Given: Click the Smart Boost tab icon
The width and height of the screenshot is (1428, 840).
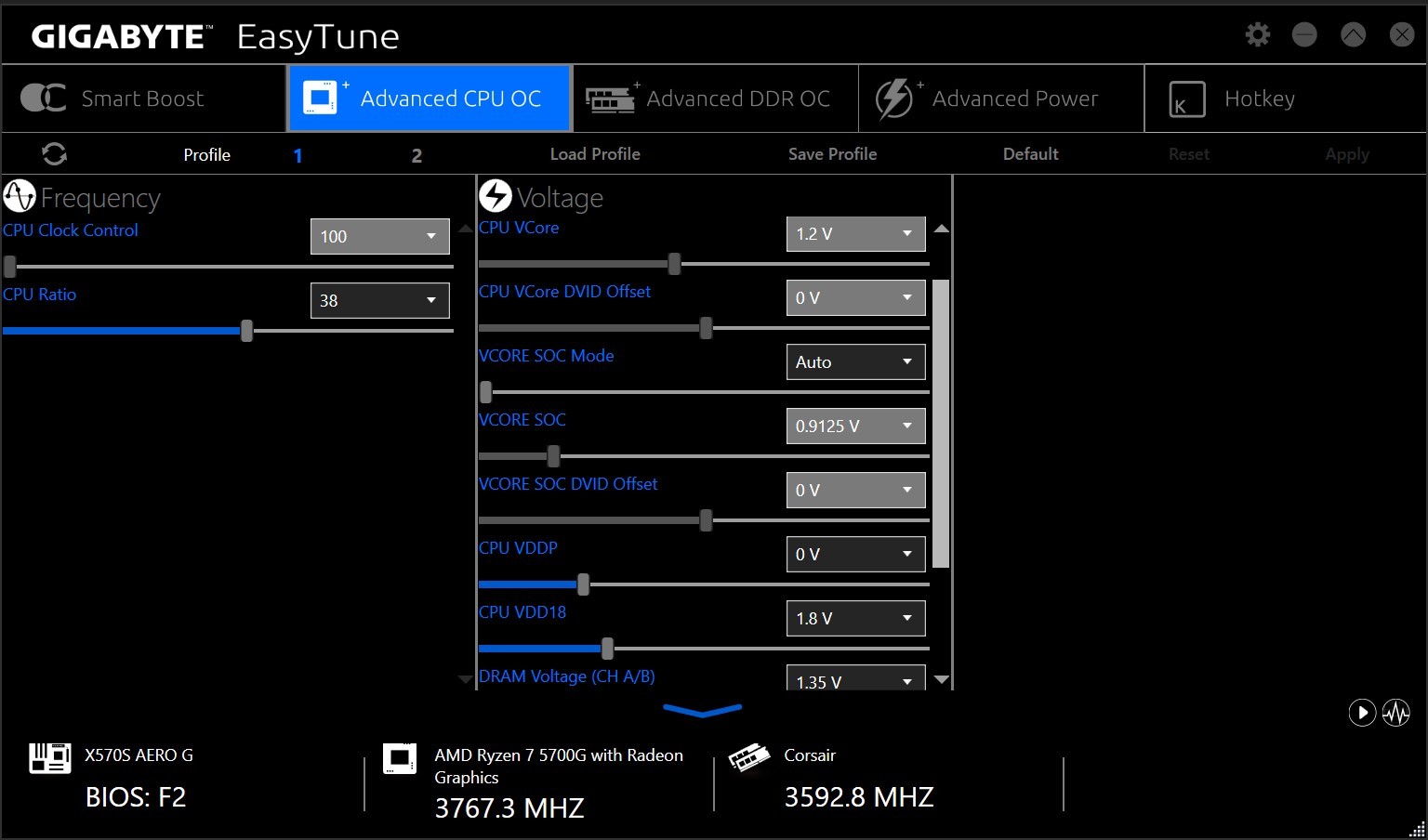Looking at the screenshot, I should tap(43, 98).
